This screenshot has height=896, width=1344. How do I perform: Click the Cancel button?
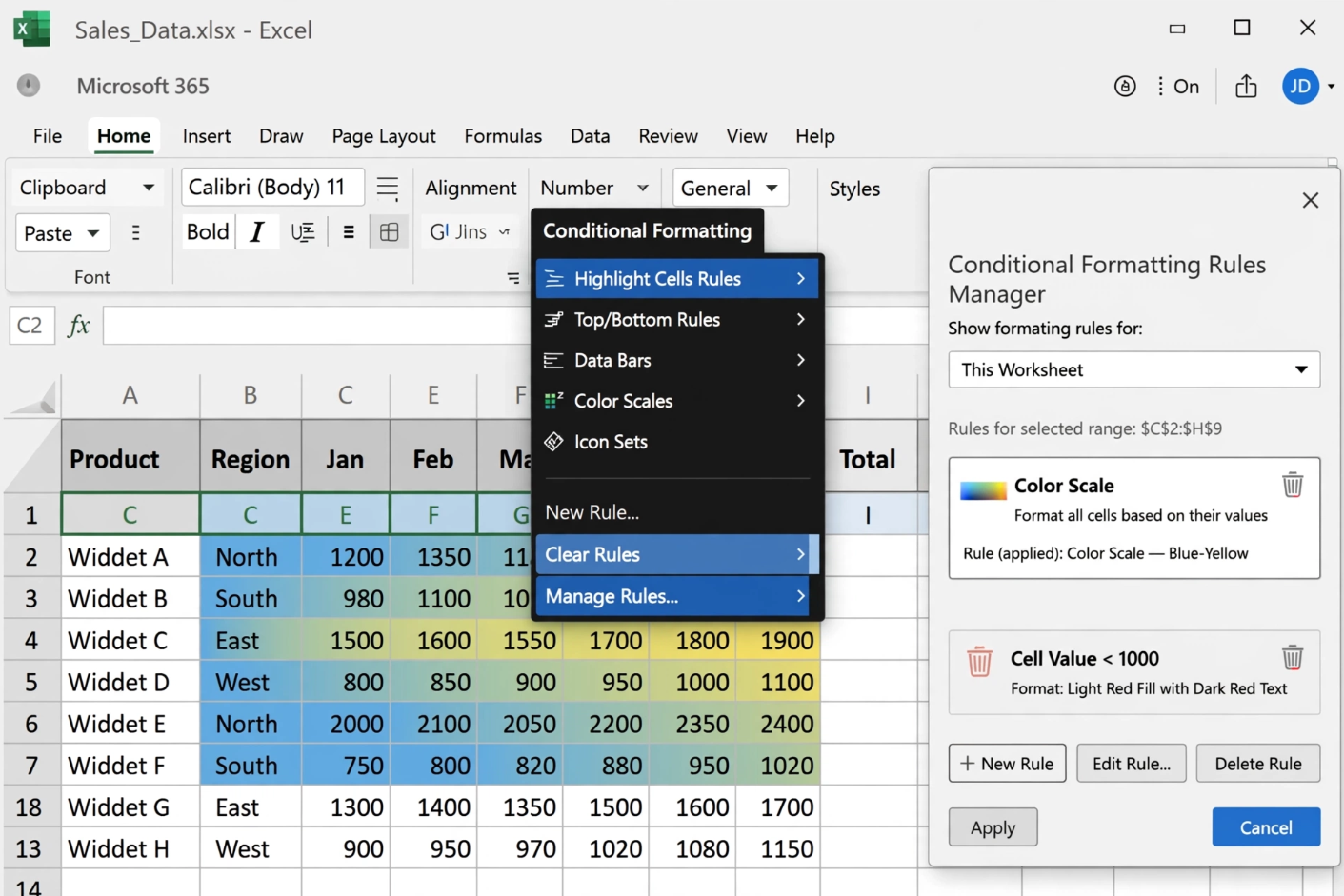click(x=1266, y=827)
